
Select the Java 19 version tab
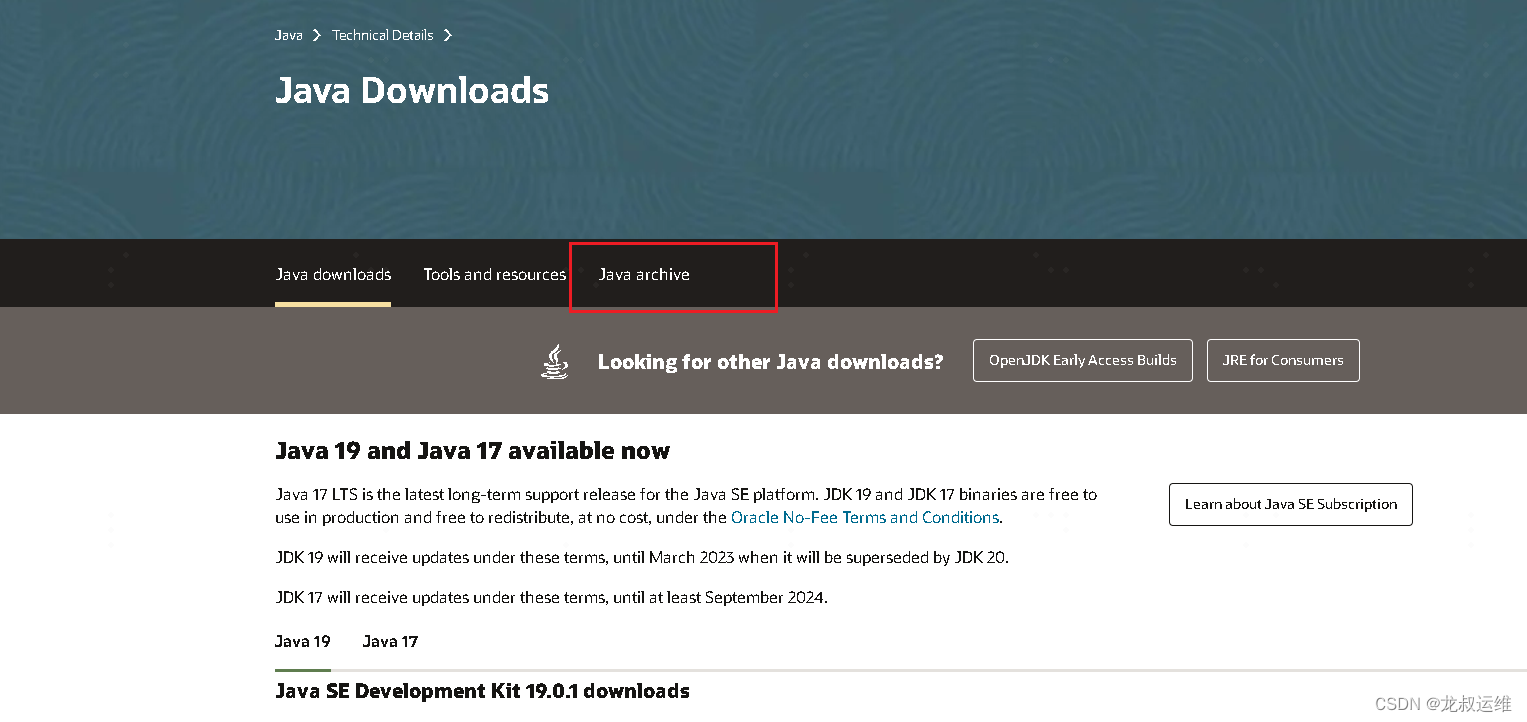302,641
